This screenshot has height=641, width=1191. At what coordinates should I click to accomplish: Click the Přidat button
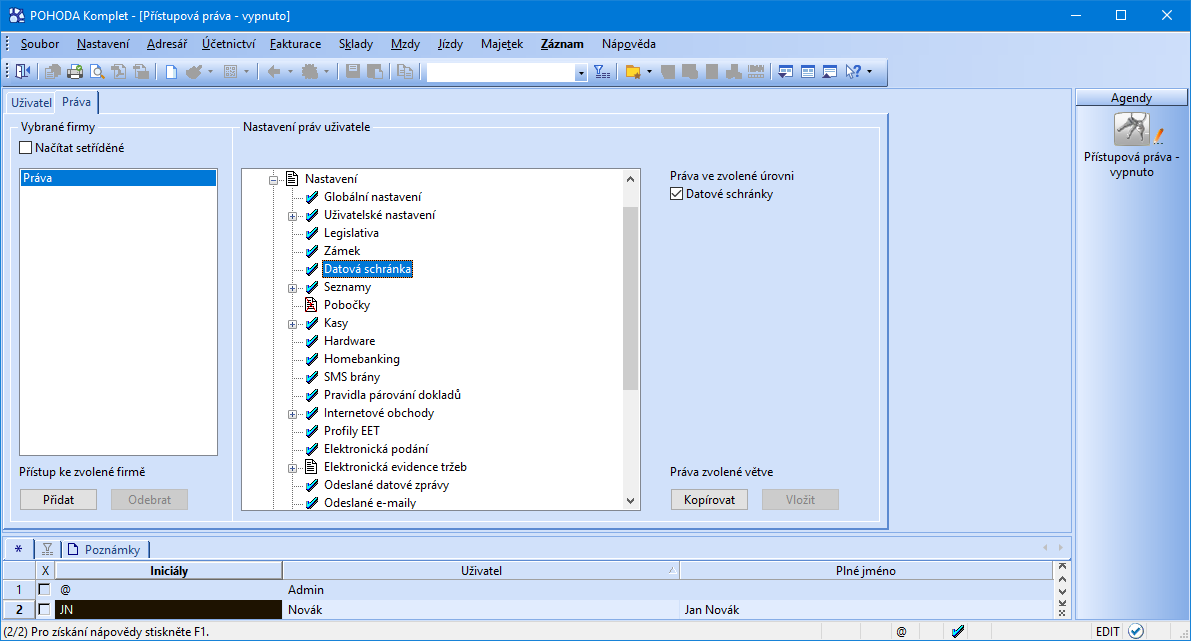pyautogui.click(x=58, y=500)
